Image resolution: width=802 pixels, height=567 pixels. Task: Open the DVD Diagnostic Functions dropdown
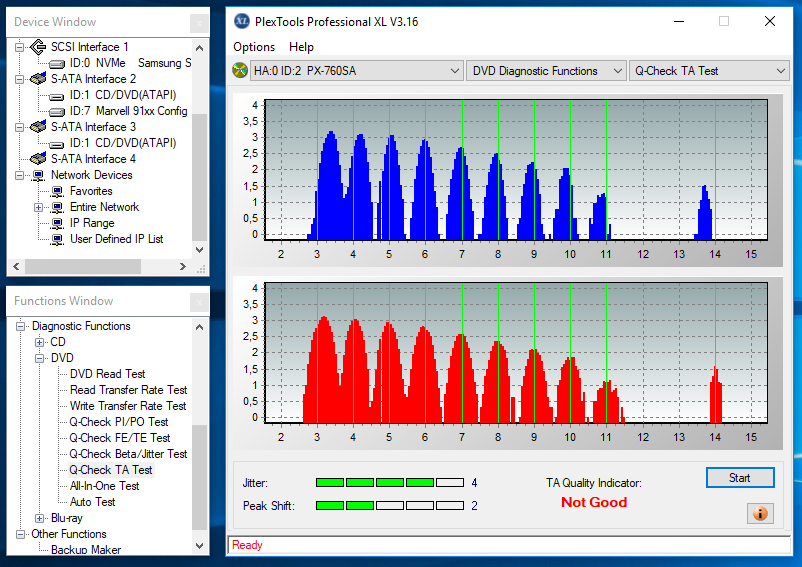[x=545, y=71]
